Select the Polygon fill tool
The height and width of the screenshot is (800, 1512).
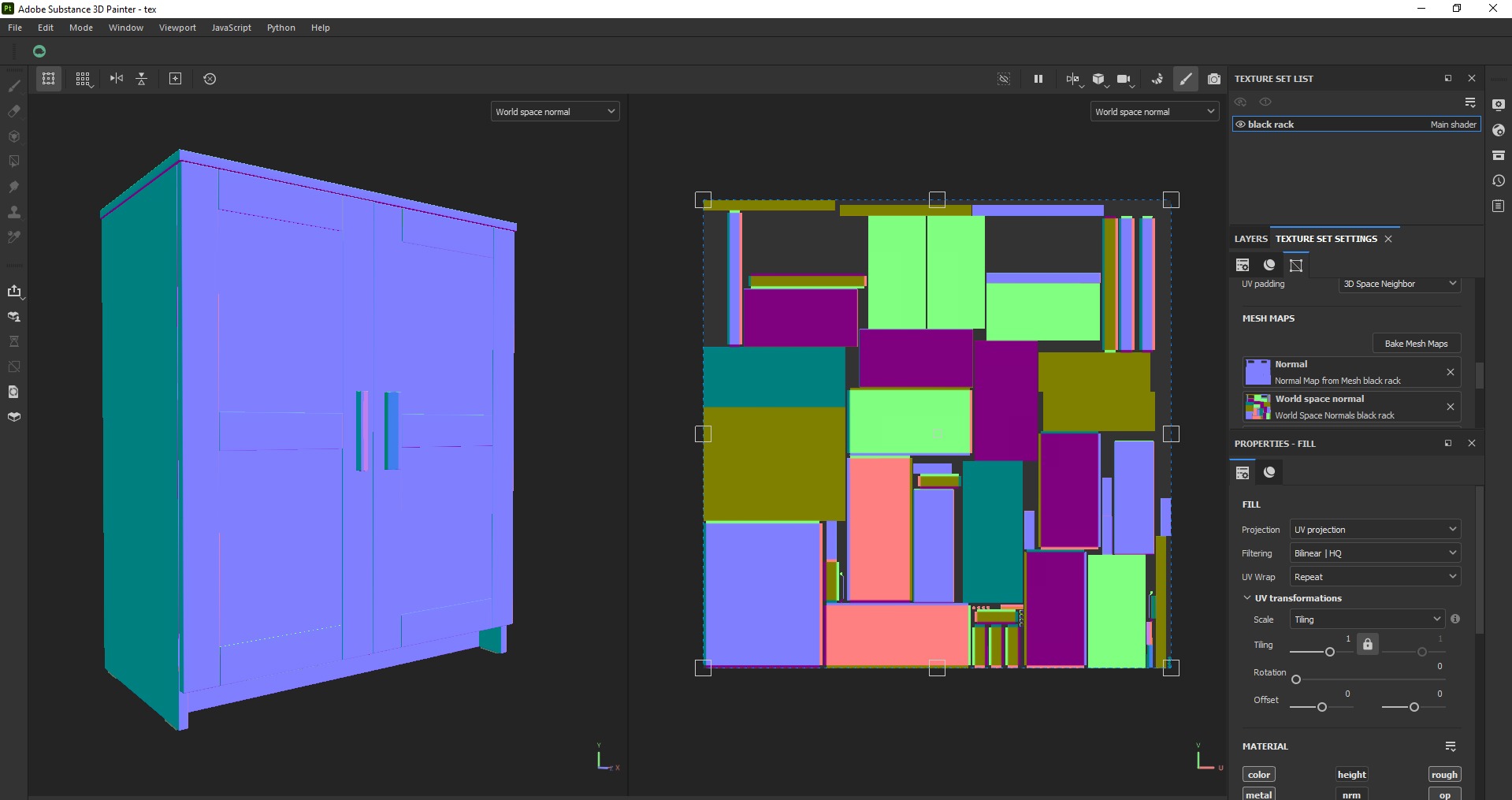(x=14, y=161)
